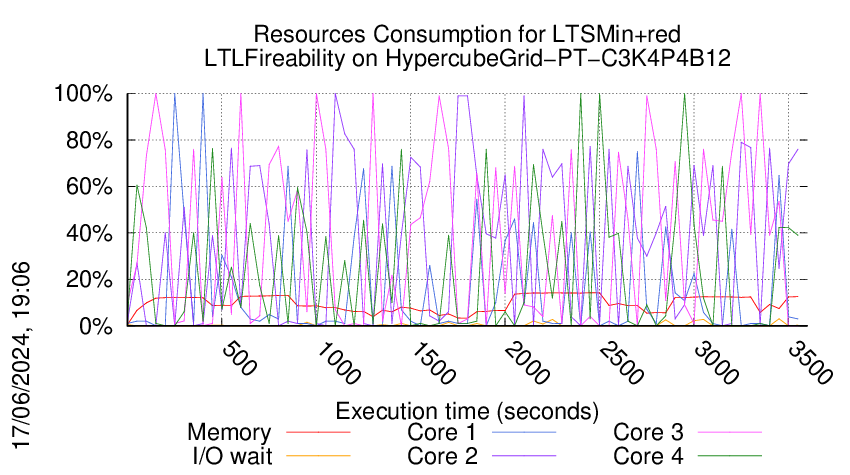
Task: Click the 2500 x-axis tick label
Action: click(621, 363)
